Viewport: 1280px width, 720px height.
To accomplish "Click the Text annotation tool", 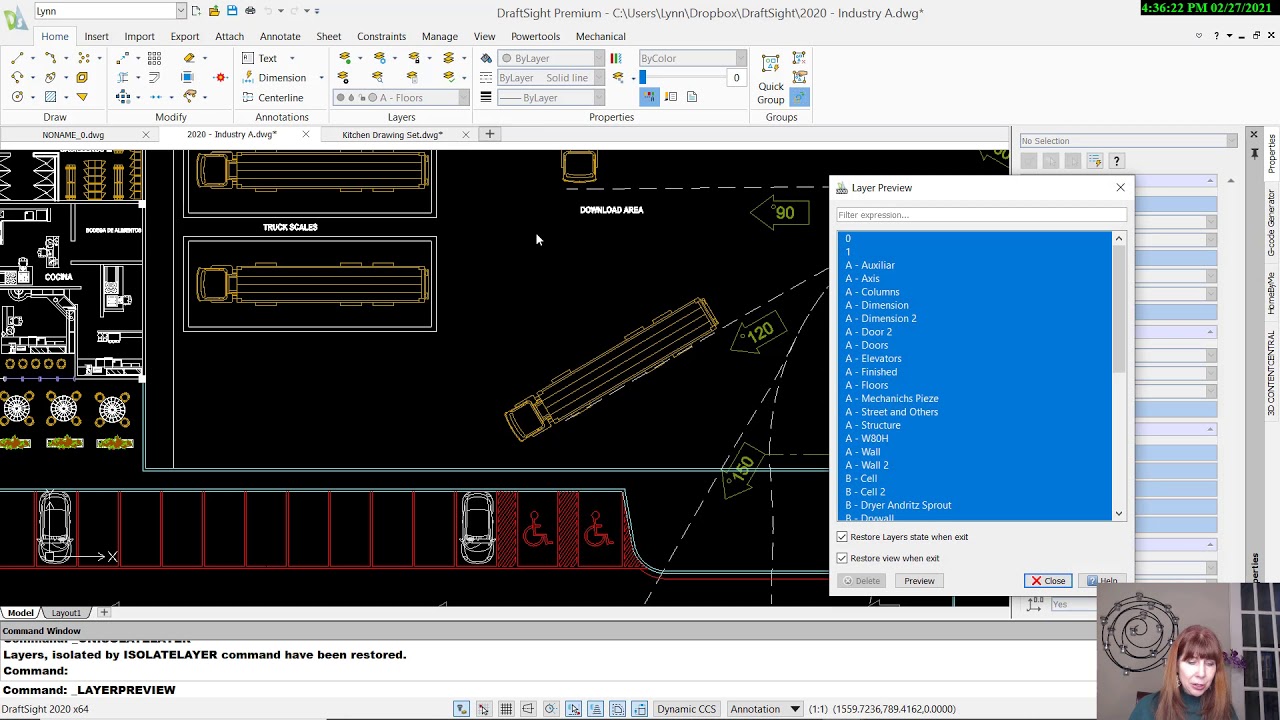I will (259, 58).
